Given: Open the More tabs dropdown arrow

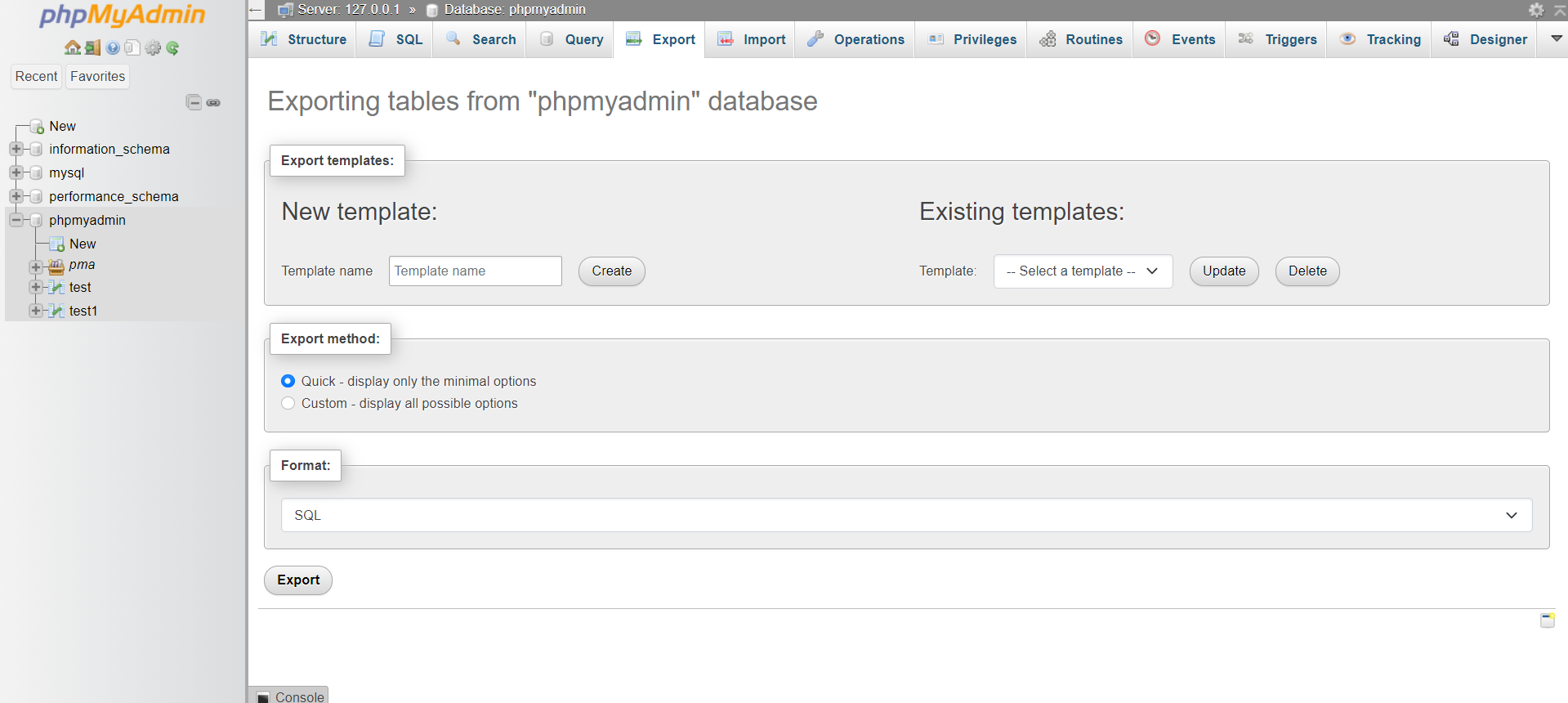Looking at the screenshot, I should 1557,38.
